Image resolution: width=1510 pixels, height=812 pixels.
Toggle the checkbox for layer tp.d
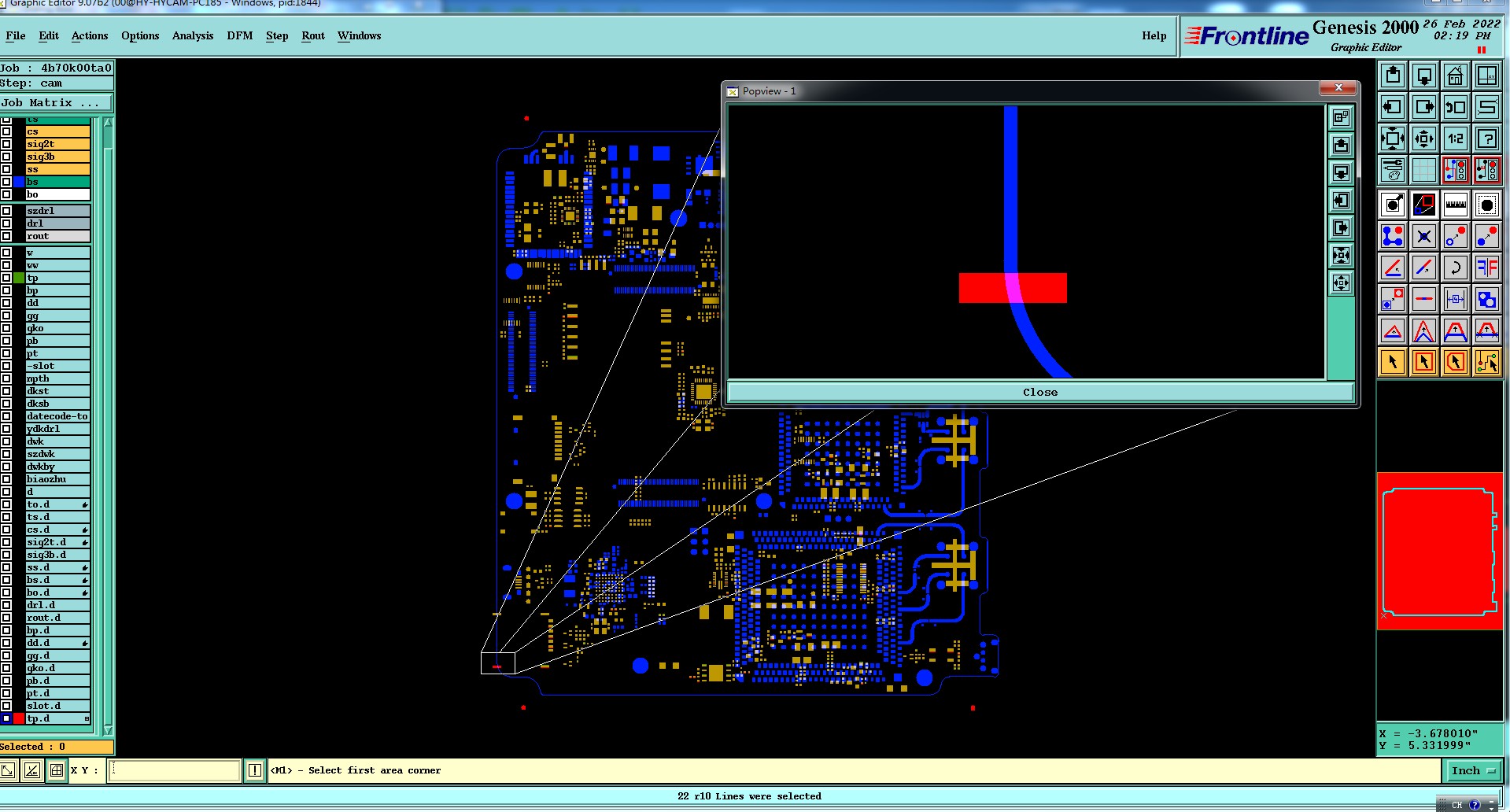6,718
